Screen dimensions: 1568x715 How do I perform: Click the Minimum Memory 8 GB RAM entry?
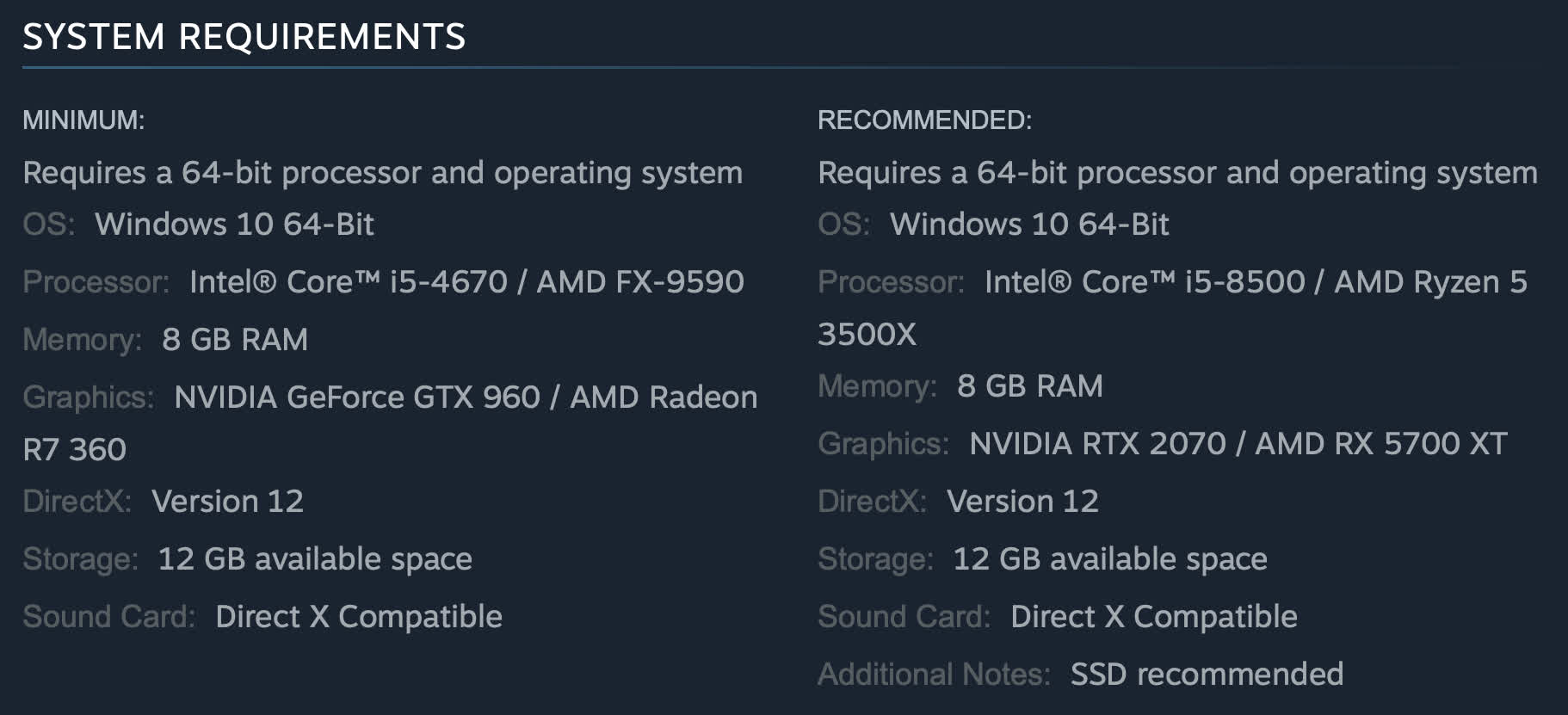pyautogui.click(x=234, y=340)
